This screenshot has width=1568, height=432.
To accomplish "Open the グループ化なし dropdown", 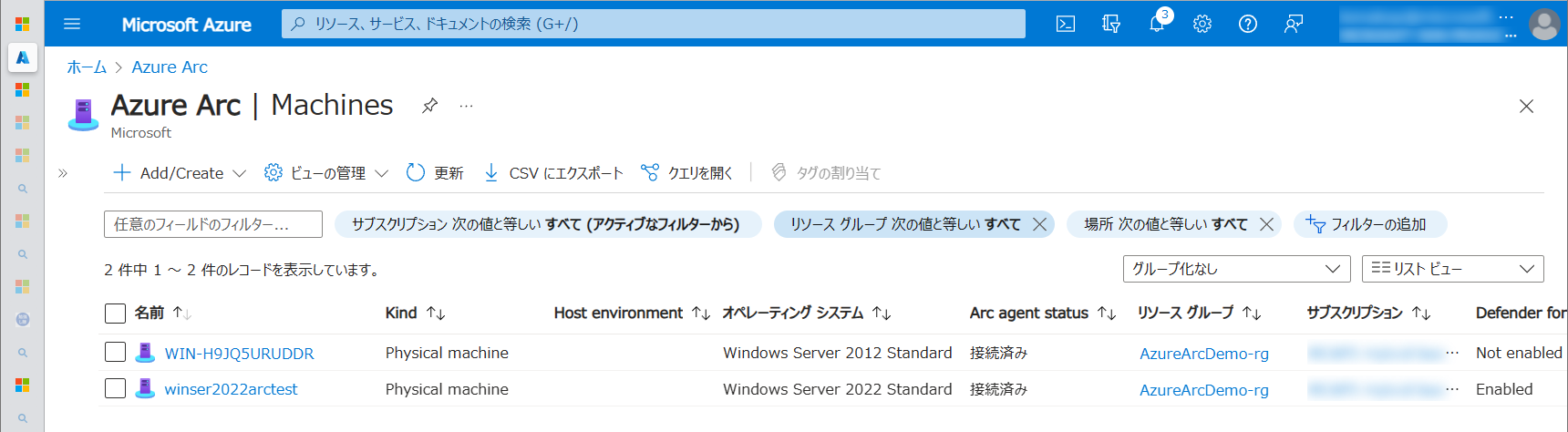I will (x=1236, y=269).
